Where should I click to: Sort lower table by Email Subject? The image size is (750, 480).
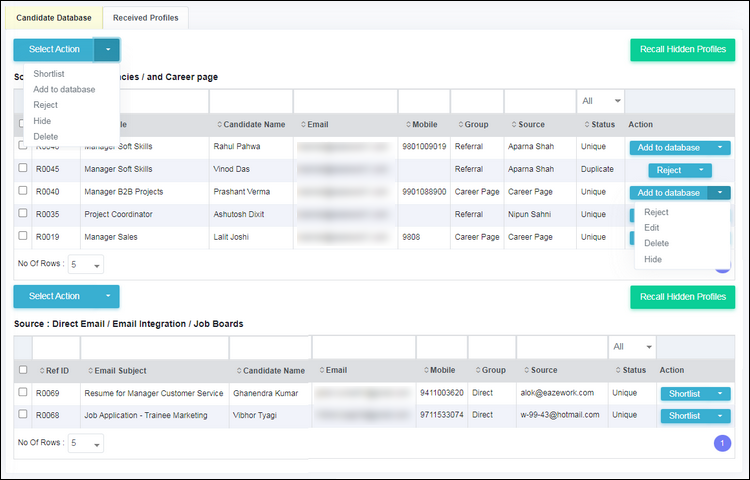pos(117,371)
